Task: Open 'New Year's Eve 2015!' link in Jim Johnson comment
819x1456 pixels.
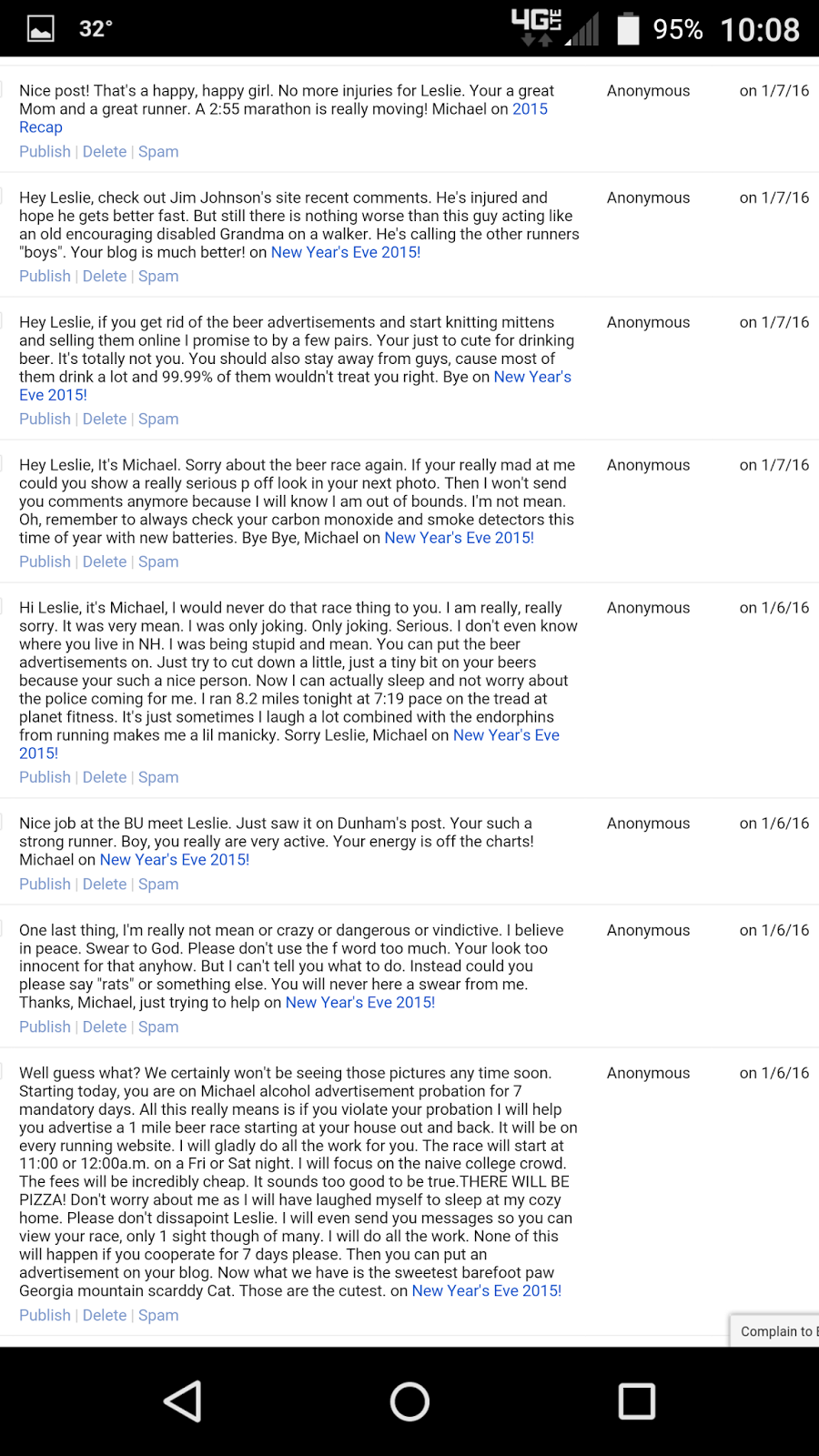Action: (x=346, y=253)
